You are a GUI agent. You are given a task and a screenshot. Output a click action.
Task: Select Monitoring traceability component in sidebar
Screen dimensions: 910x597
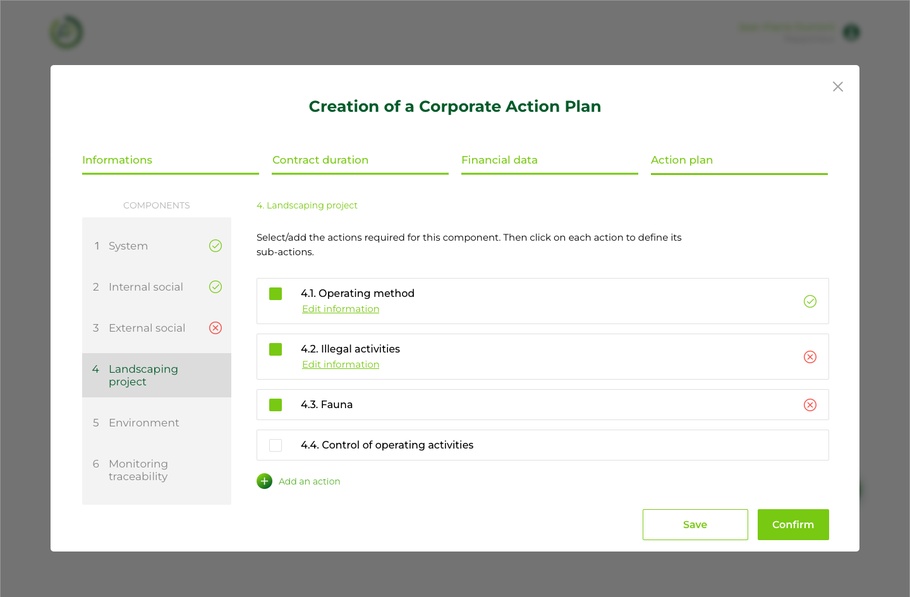138,470
